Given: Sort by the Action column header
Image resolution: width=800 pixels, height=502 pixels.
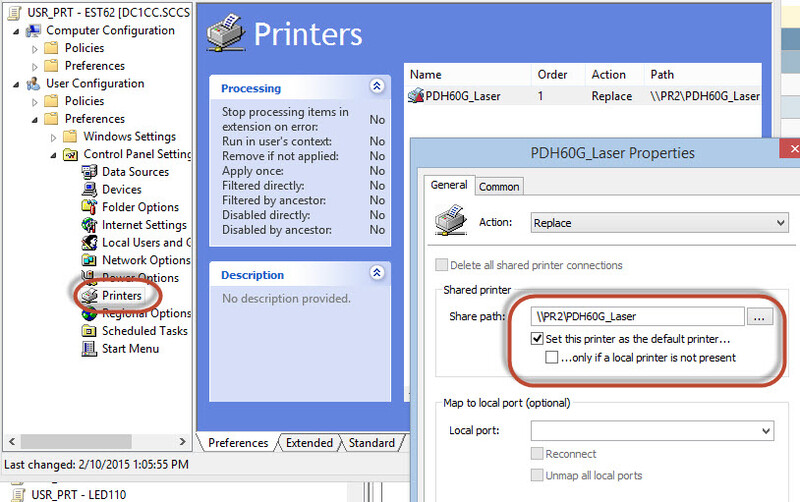Looking at the screenshot, I should (x=614, y=75).
